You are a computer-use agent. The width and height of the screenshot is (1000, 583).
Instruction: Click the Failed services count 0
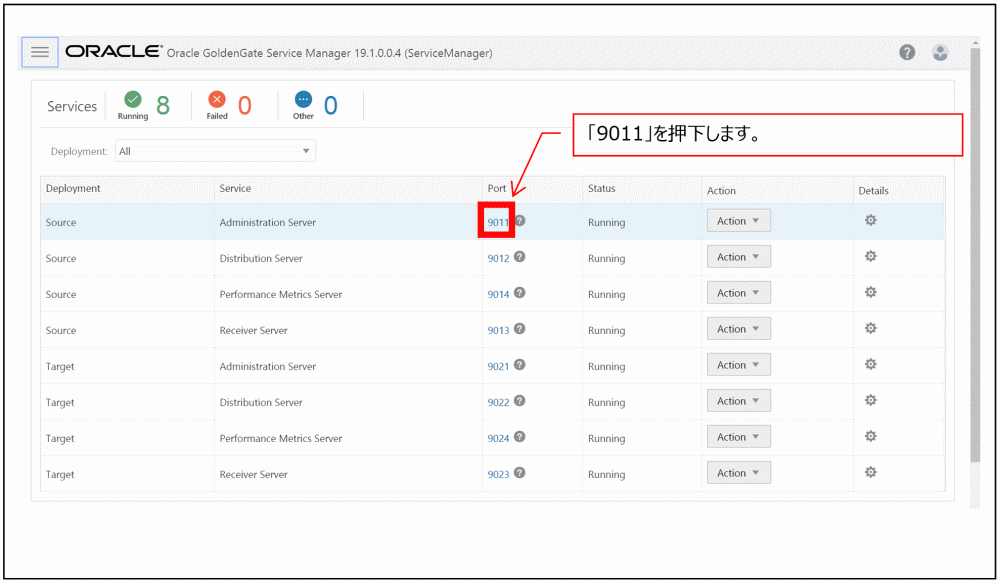(x=245, y=105)
